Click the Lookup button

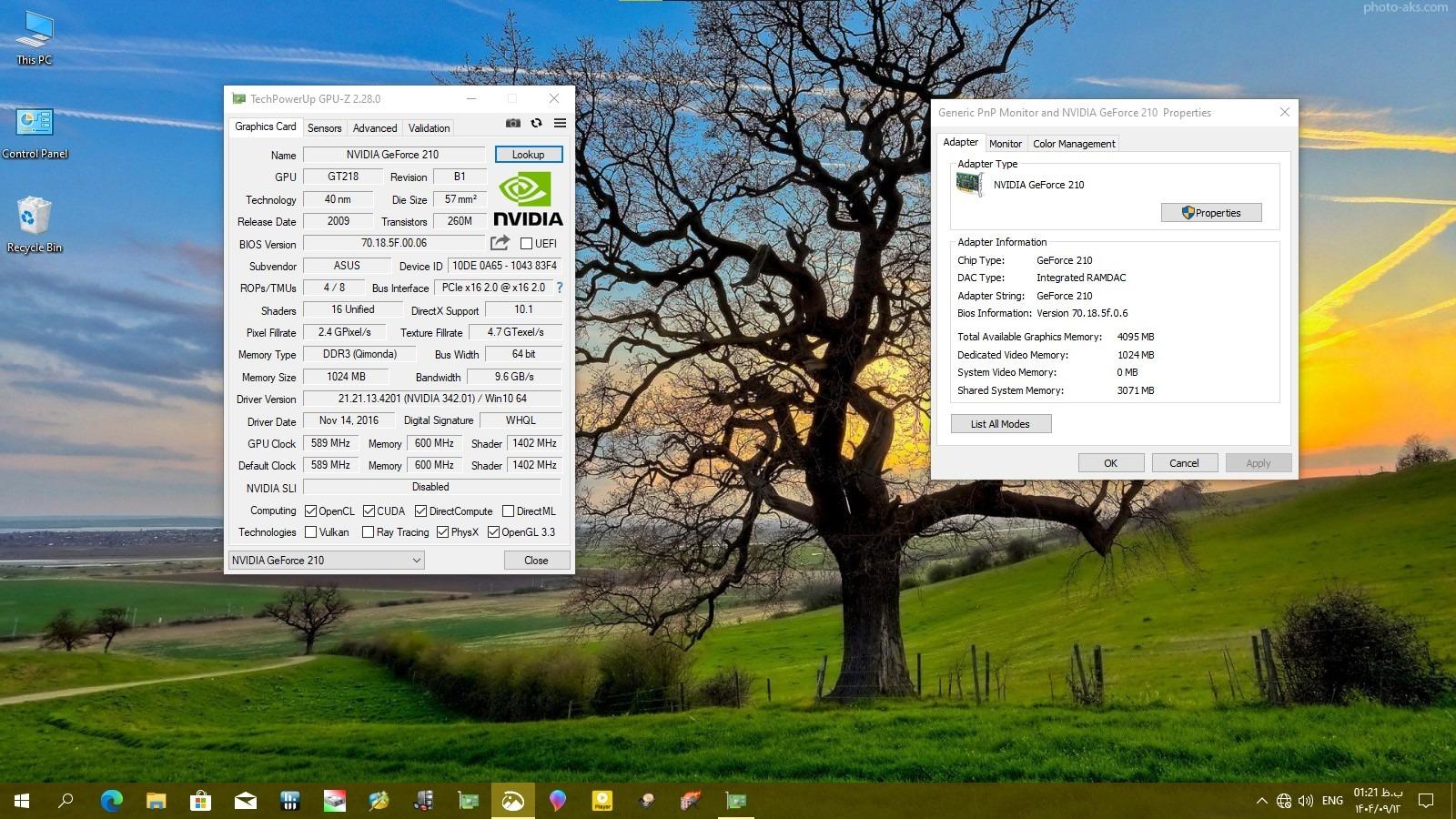pos(528,155)
